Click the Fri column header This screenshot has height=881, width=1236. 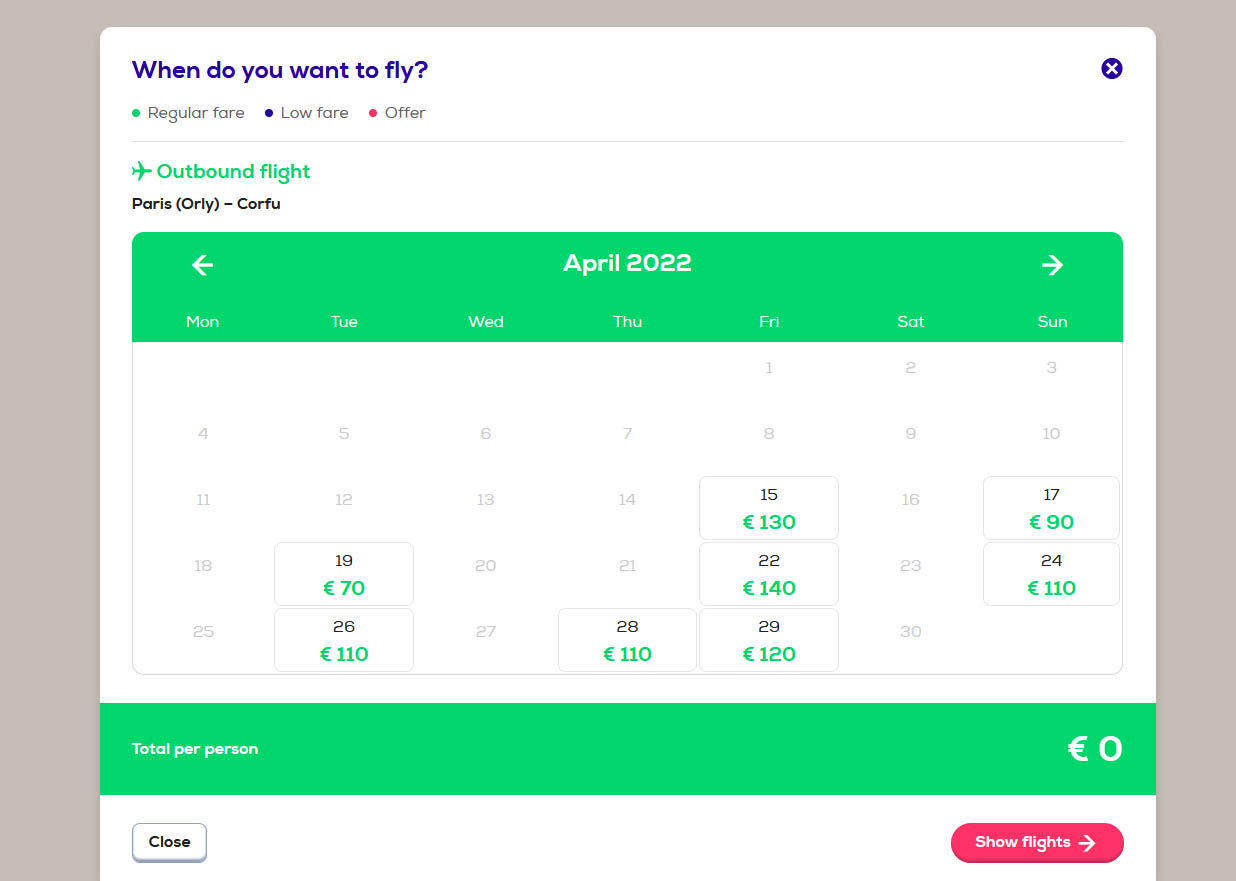coord(769,321)
